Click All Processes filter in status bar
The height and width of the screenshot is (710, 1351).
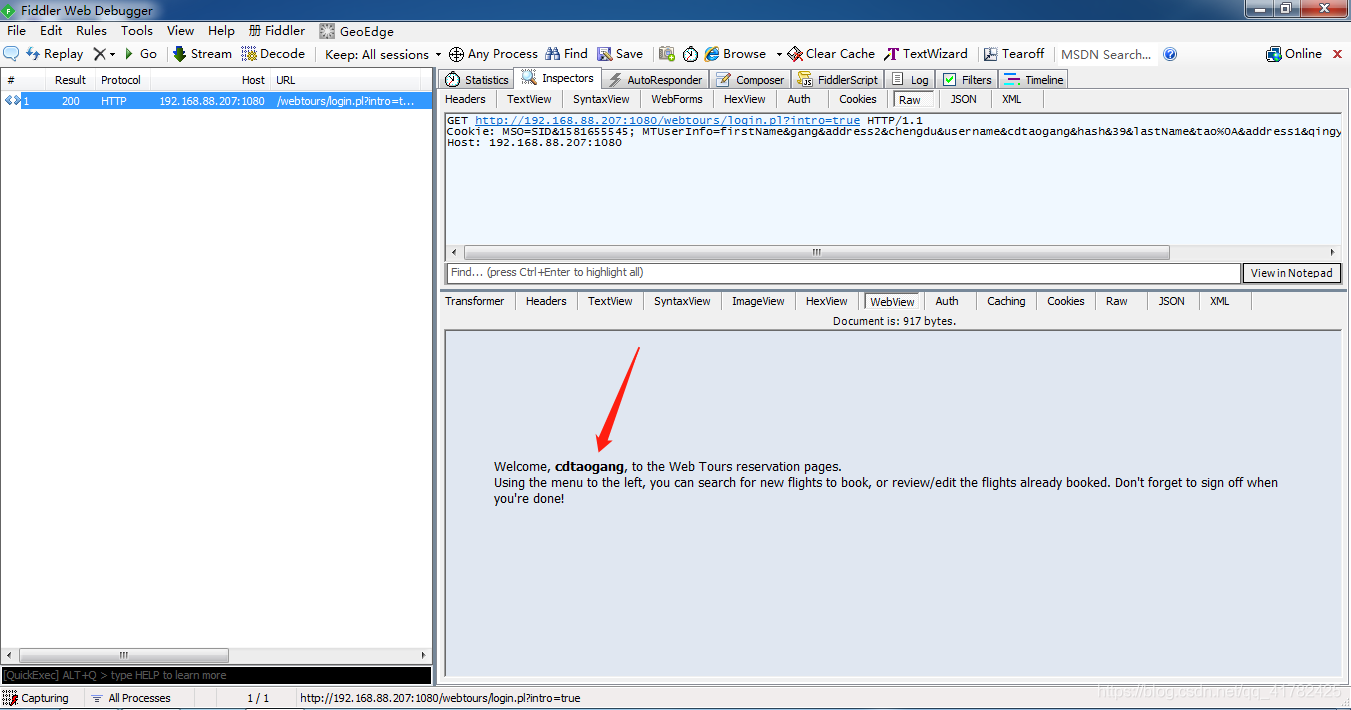point(130,698)
